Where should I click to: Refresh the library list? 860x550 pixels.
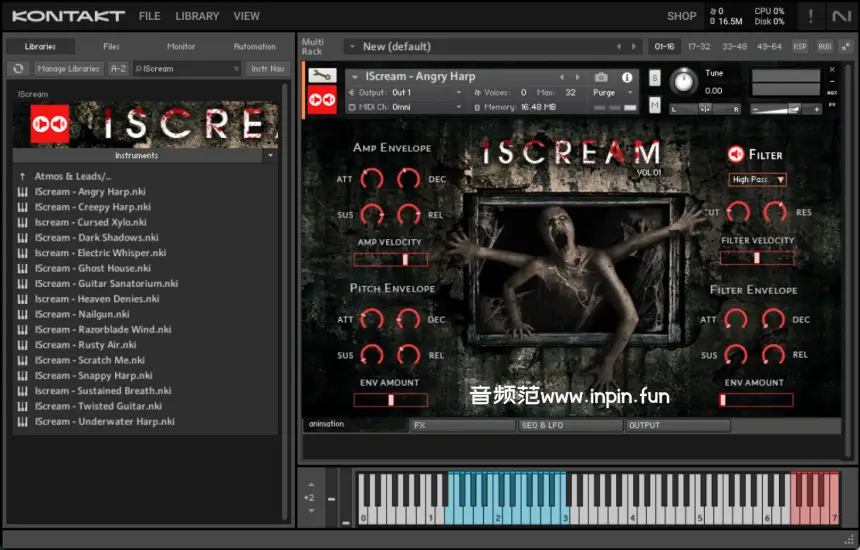18,68
